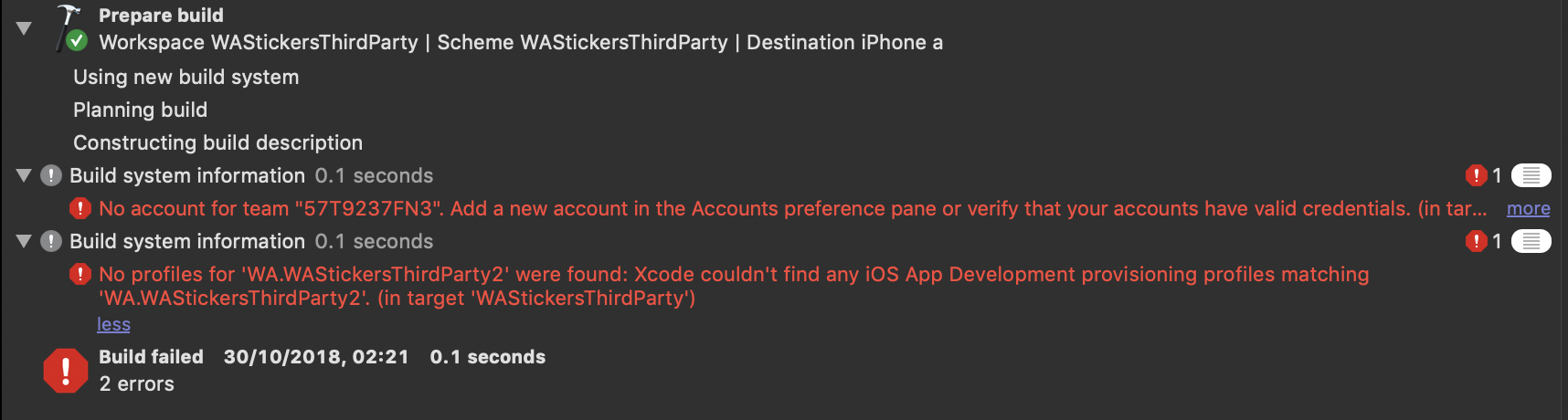The height and width of the screenshot is (420, 1568).
Task: Collapse the first Build system information group
Action: click(x=24, y=175)
